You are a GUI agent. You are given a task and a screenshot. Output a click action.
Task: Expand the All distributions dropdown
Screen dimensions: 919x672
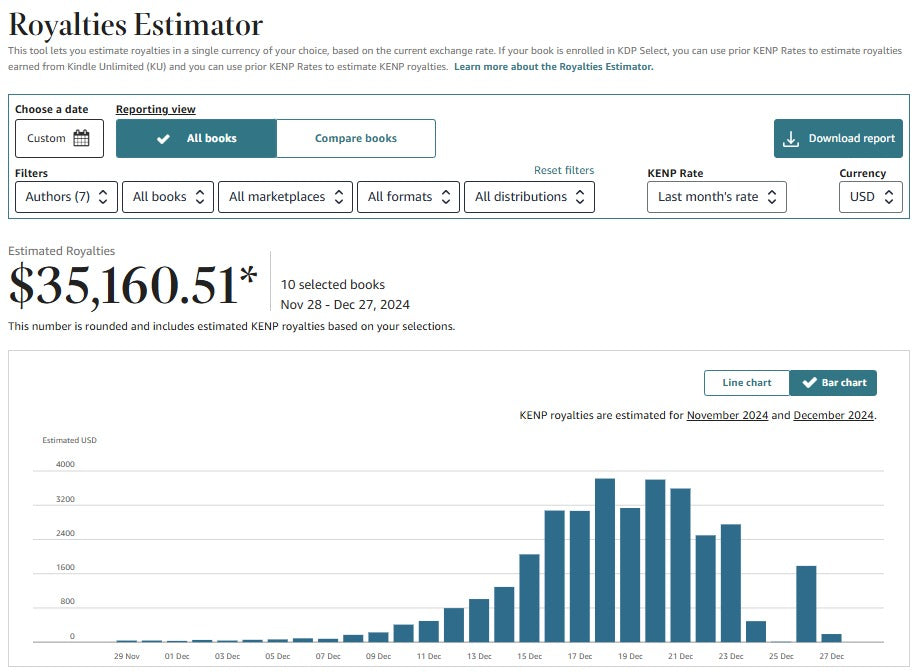529,197
